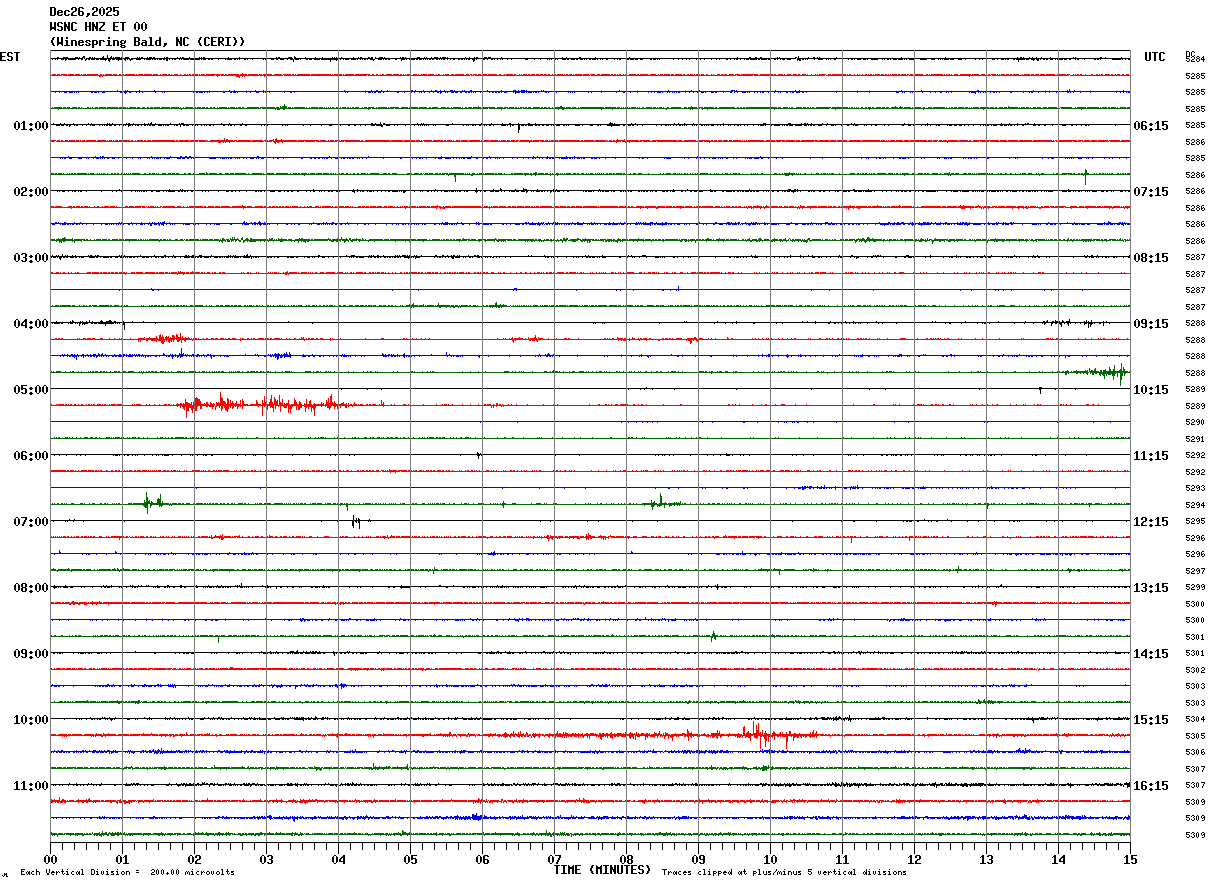
Task: Select the 10:00 EST row label
Action: click(x=31, y=720)
